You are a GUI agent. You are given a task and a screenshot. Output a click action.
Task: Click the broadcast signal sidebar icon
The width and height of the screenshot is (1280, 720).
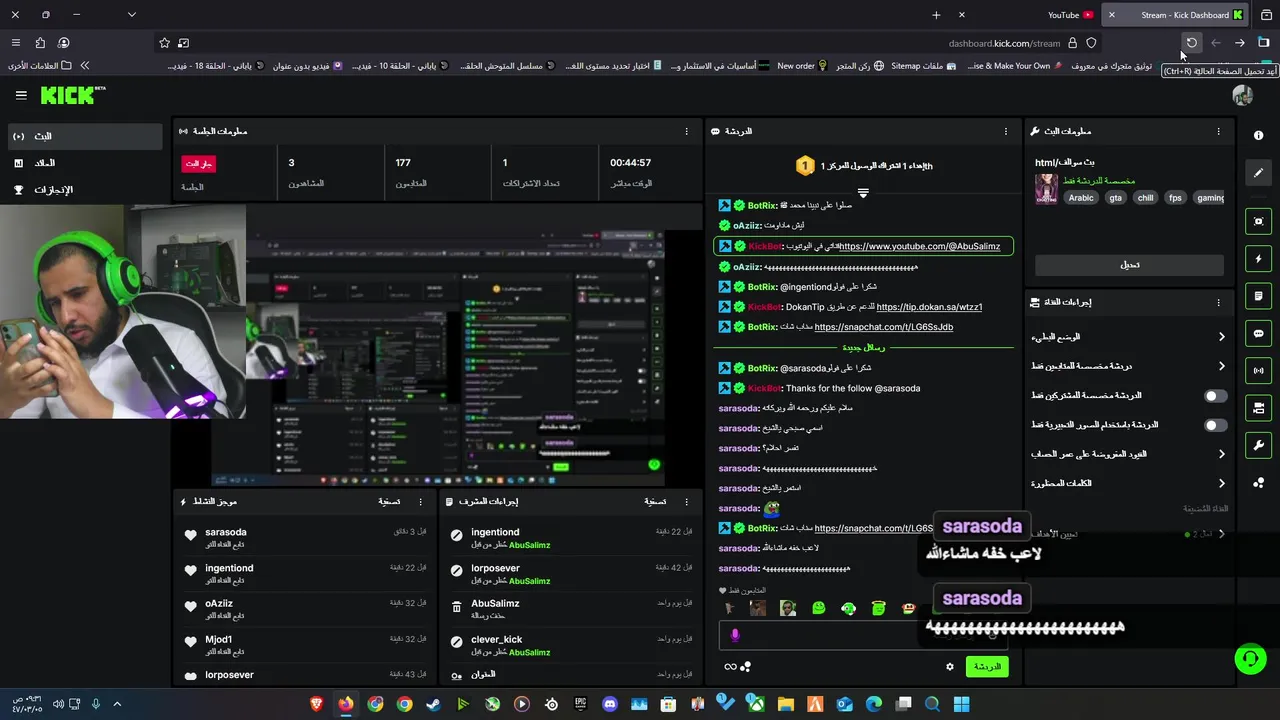click(1259, 371)
